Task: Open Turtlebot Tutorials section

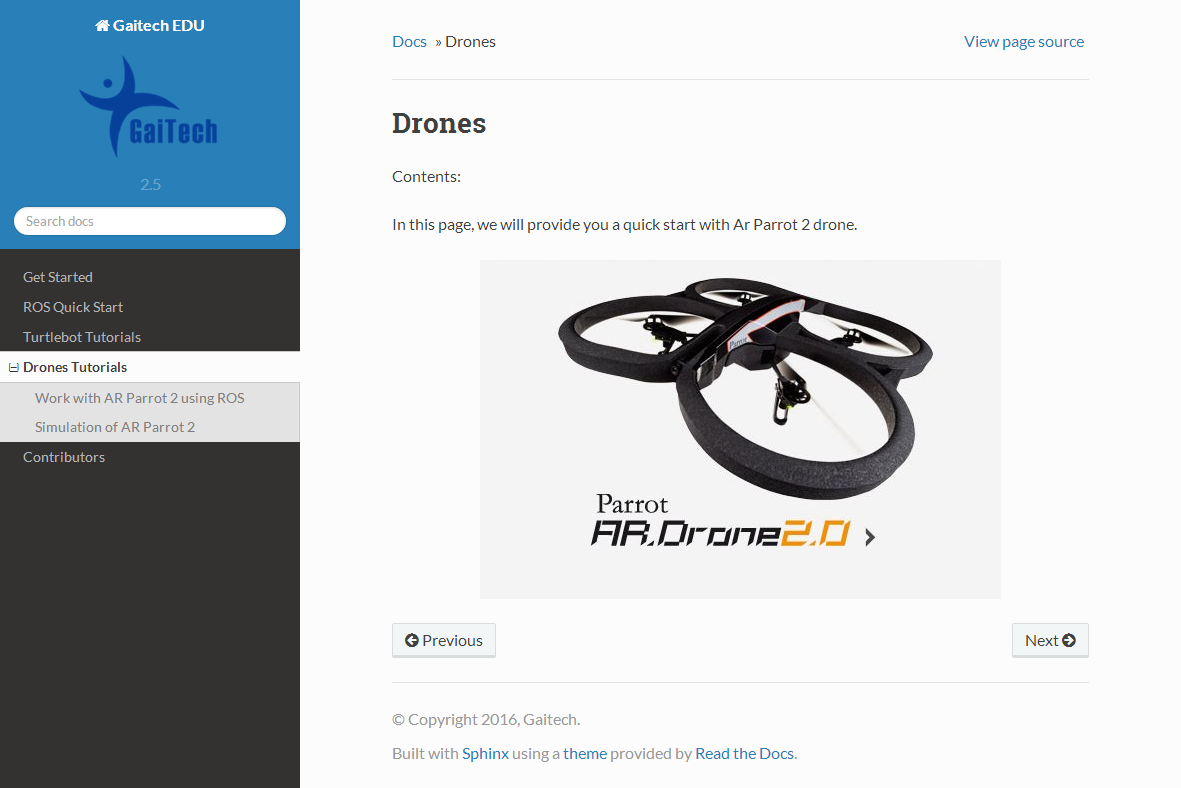Action: pyautogui.click(x=150, y=337)
